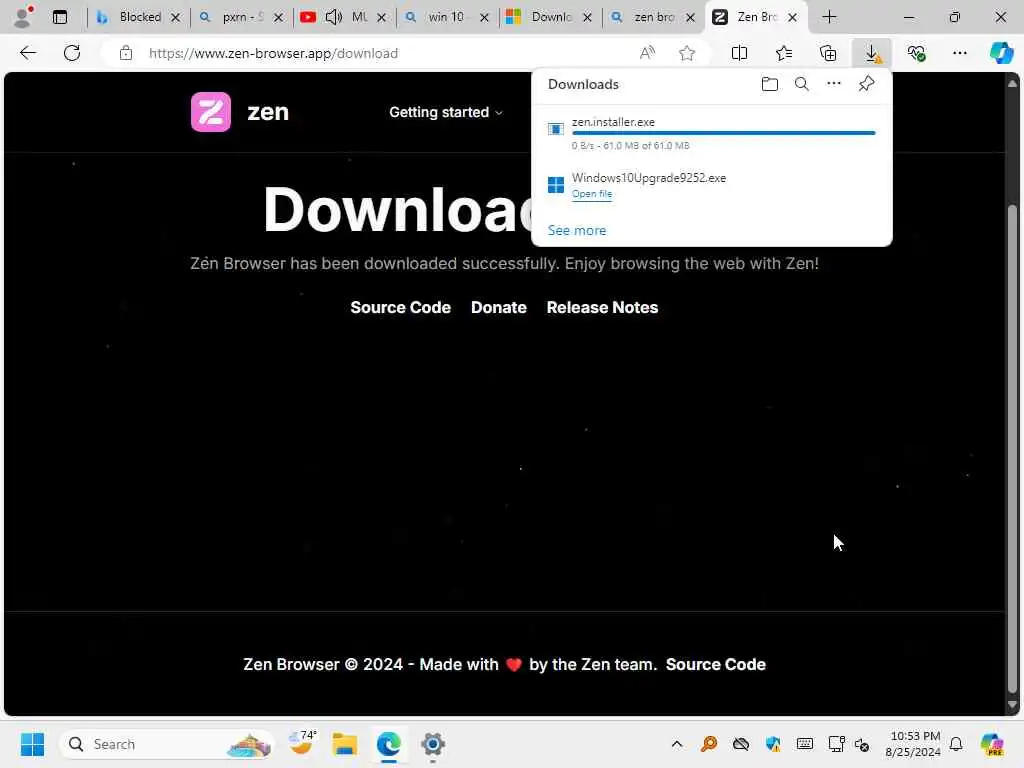Open the Collections icon
The height and width of the screenshot is (768, 1024).
[x=827, y=53]
